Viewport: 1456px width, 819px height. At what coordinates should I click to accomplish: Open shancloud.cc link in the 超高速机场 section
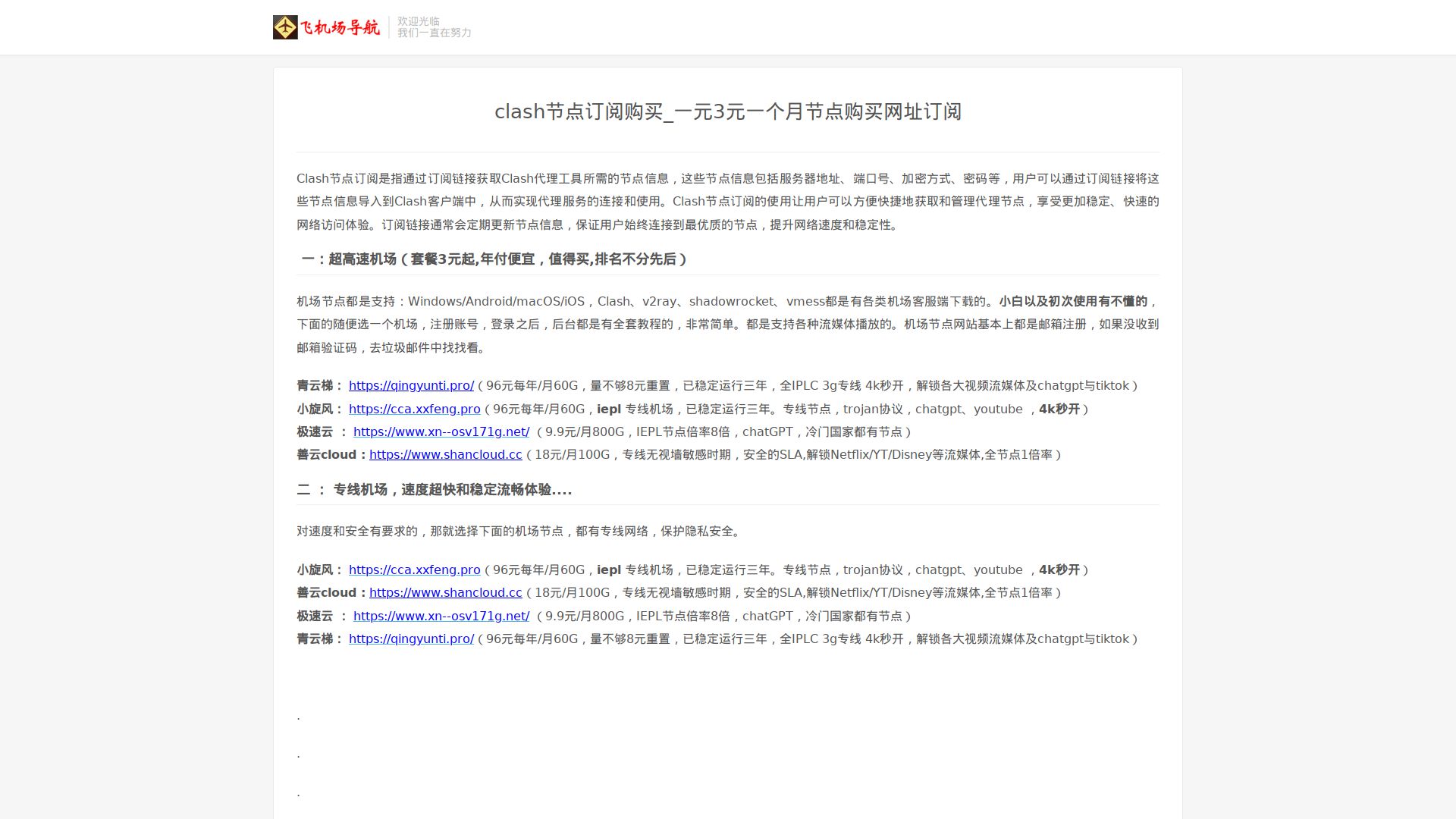[x=445, y=455]
